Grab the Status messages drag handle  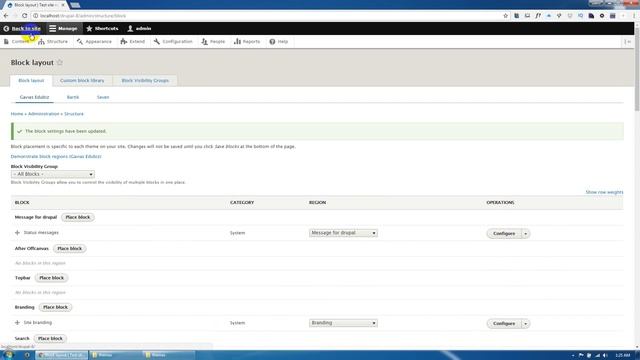click(x=17, y=233)
